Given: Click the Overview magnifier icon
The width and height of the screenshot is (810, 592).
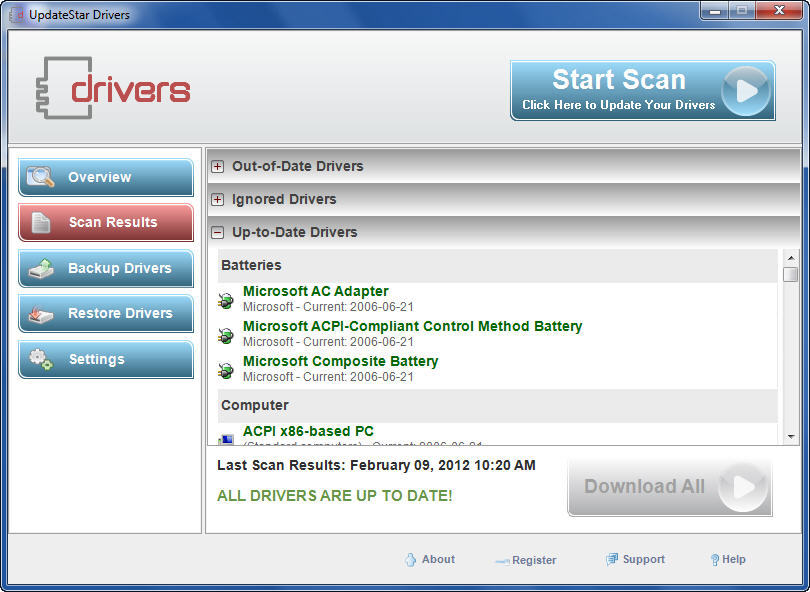Looking at the screenshot, I should (40, 177).
